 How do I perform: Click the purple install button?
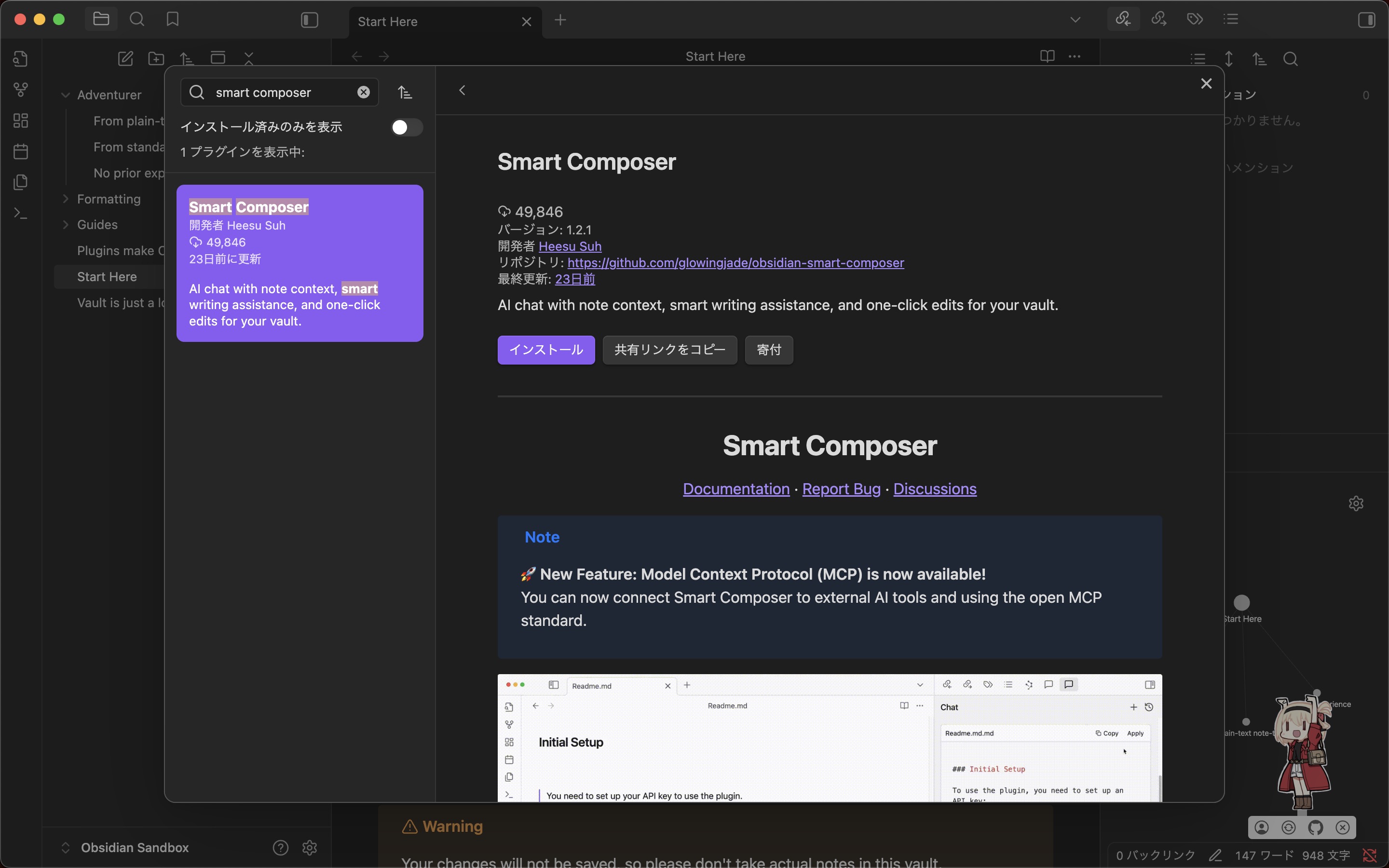[546, 350]
